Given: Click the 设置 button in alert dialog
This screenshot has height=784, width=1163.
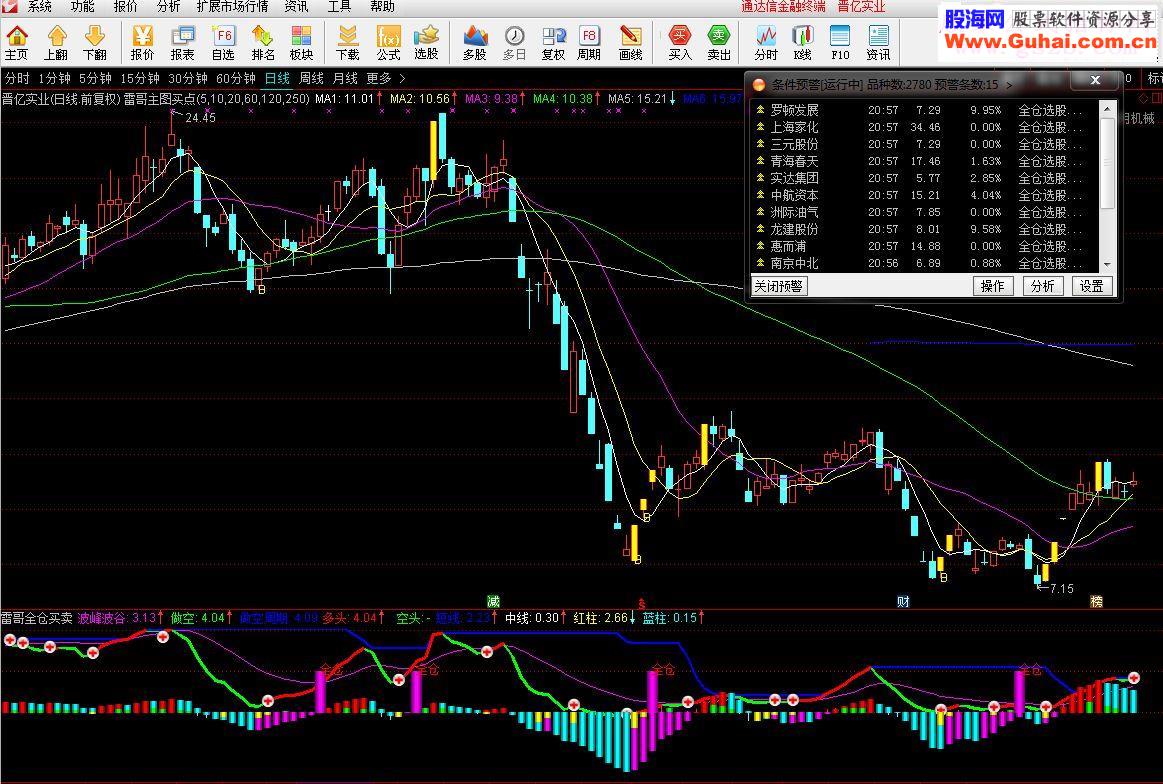Looking at the screenshot, I should [x=1091, y=286].
